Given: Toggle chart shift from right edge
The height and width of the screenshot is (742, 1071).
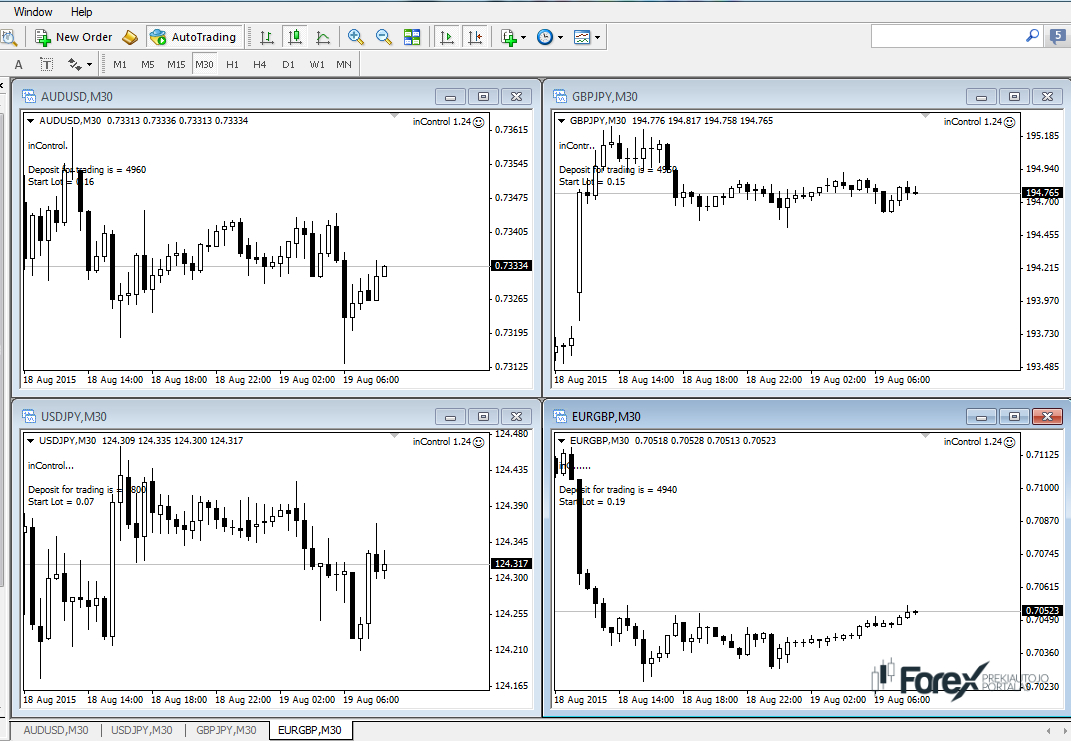Looking at the screenshot, I should (475, 37).
